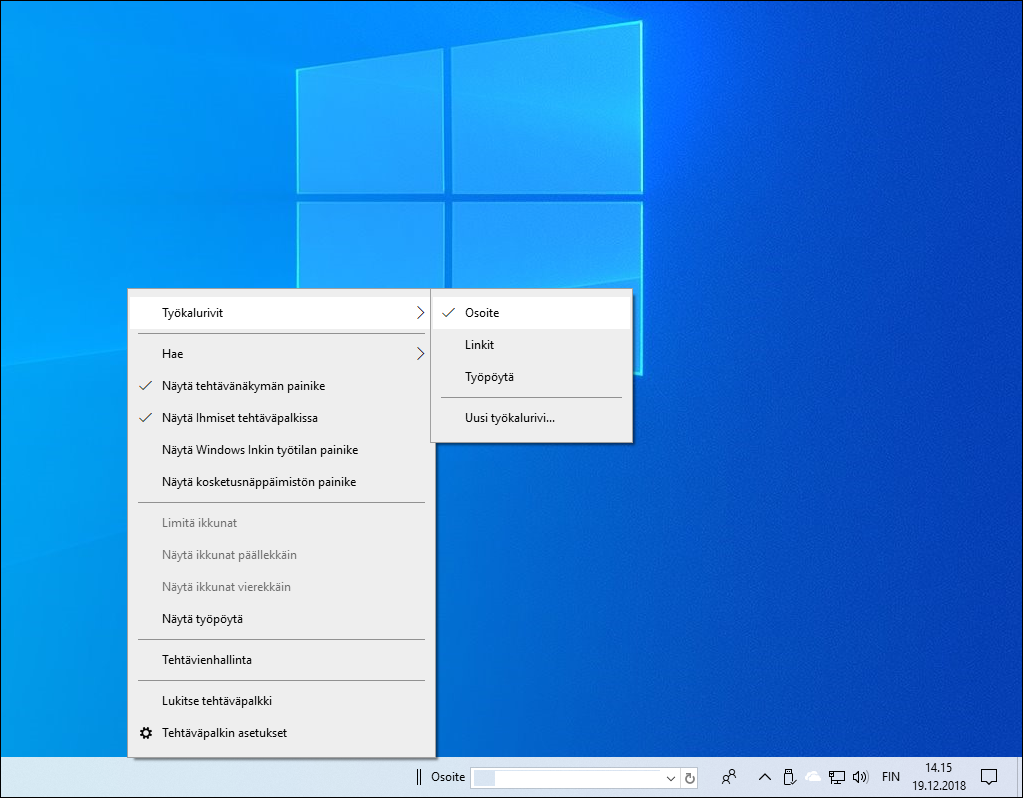1023x798 pixels.
Task: Click the gear icon beside Tehtäväpalkin asetukset
Action: [x=146, y=733]
